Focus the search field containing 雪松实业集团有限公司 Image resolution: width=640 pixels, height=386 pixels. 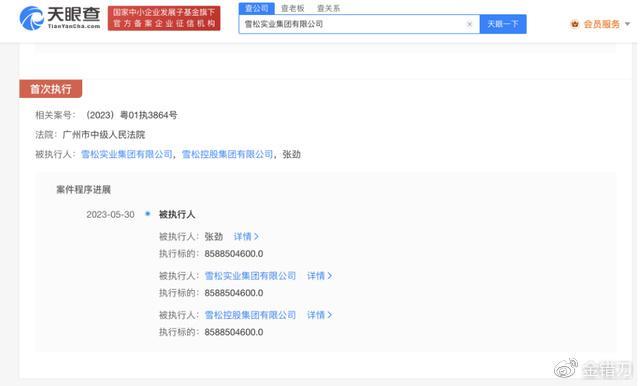(359, 24)
